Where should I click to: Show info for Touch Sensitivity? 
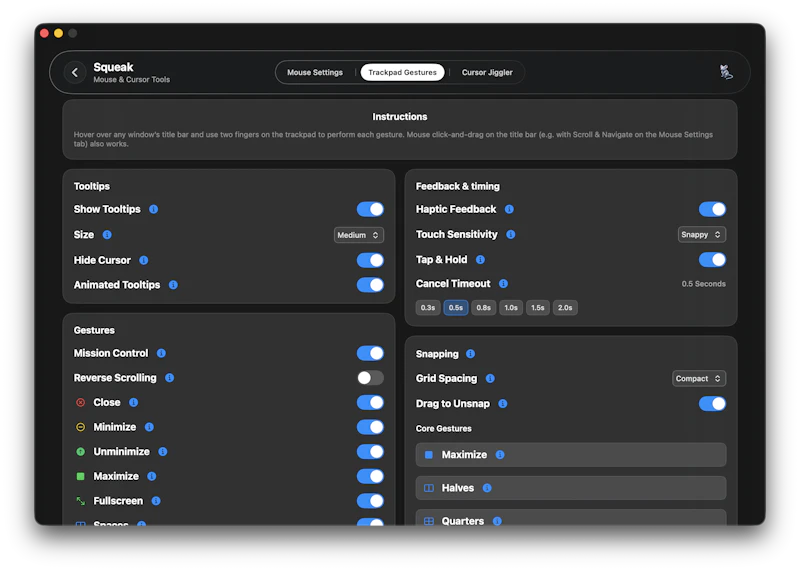click(x=511, y=234)
